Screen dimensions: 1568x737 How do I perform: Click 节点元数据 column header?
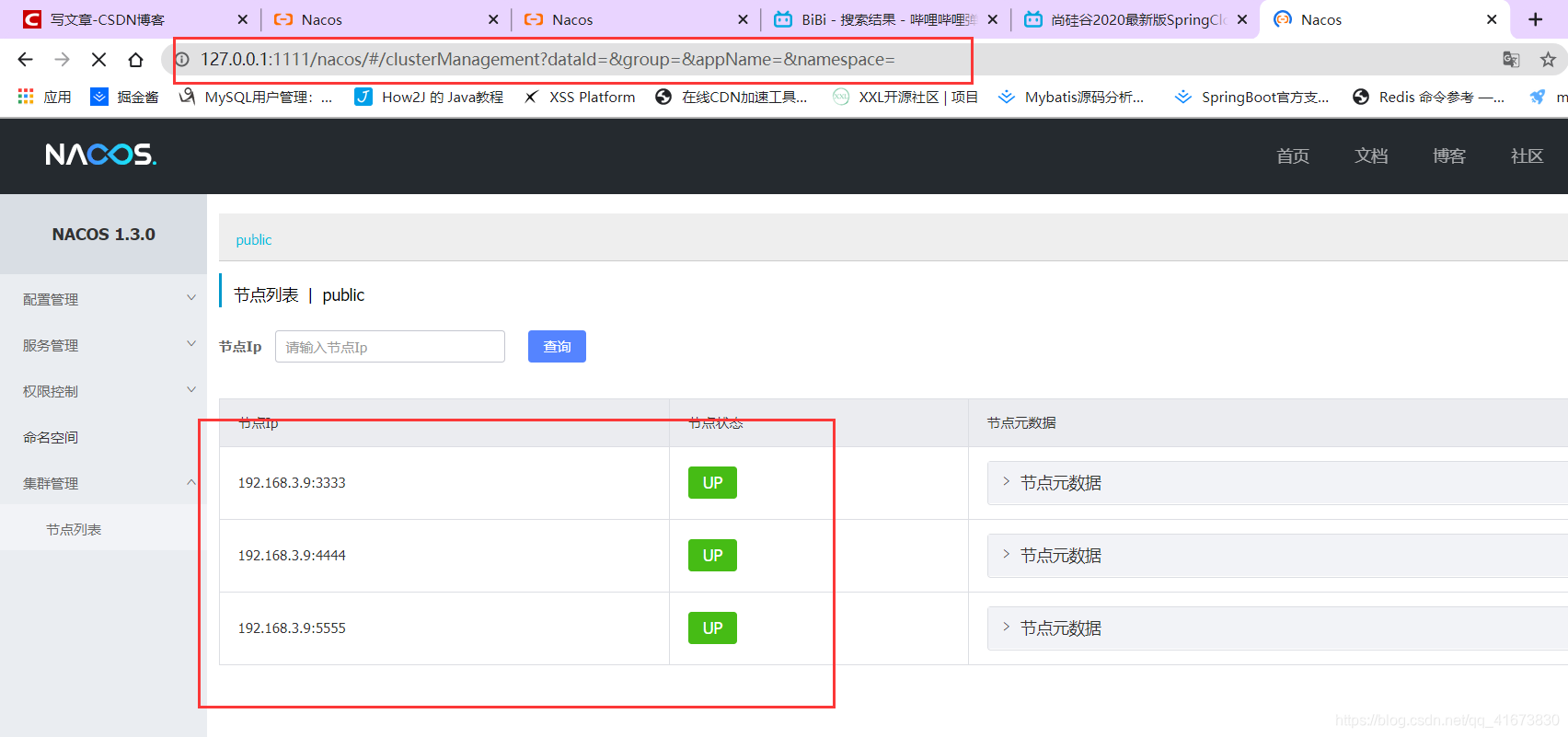(x=1021, y=423)
